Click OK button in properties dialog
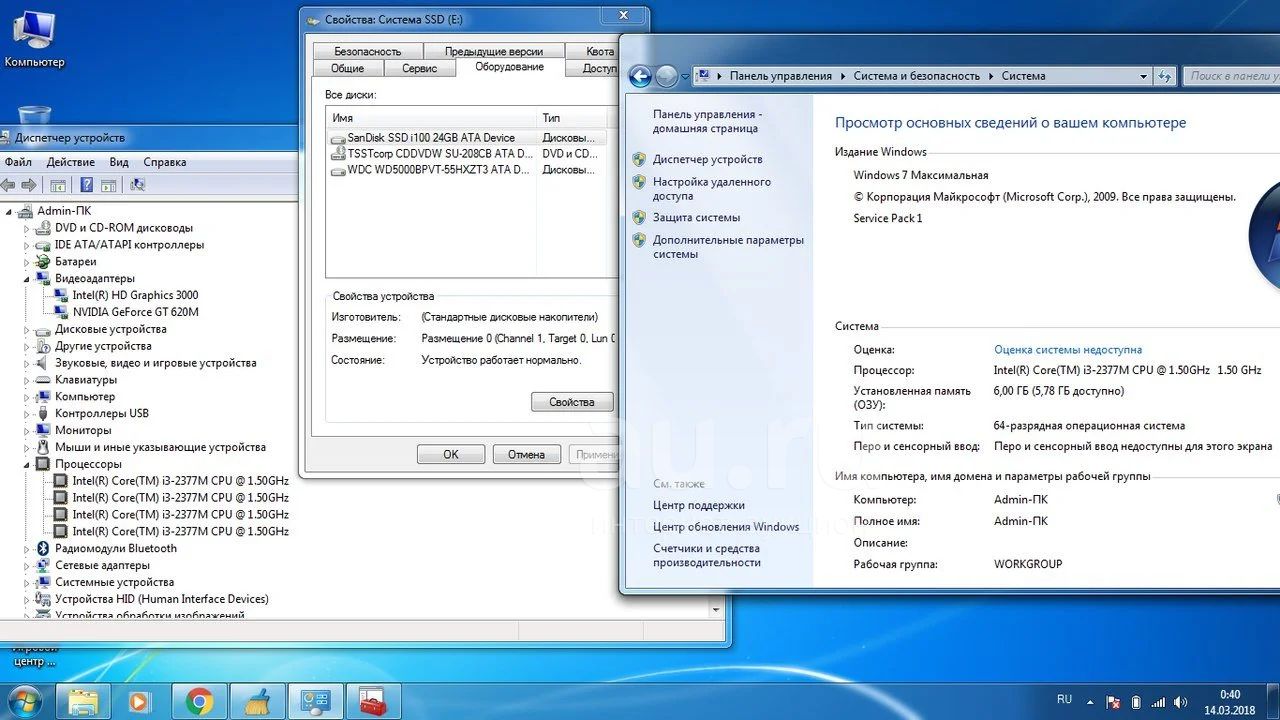This screenshot has height=720, width=1280. point(451,454)
